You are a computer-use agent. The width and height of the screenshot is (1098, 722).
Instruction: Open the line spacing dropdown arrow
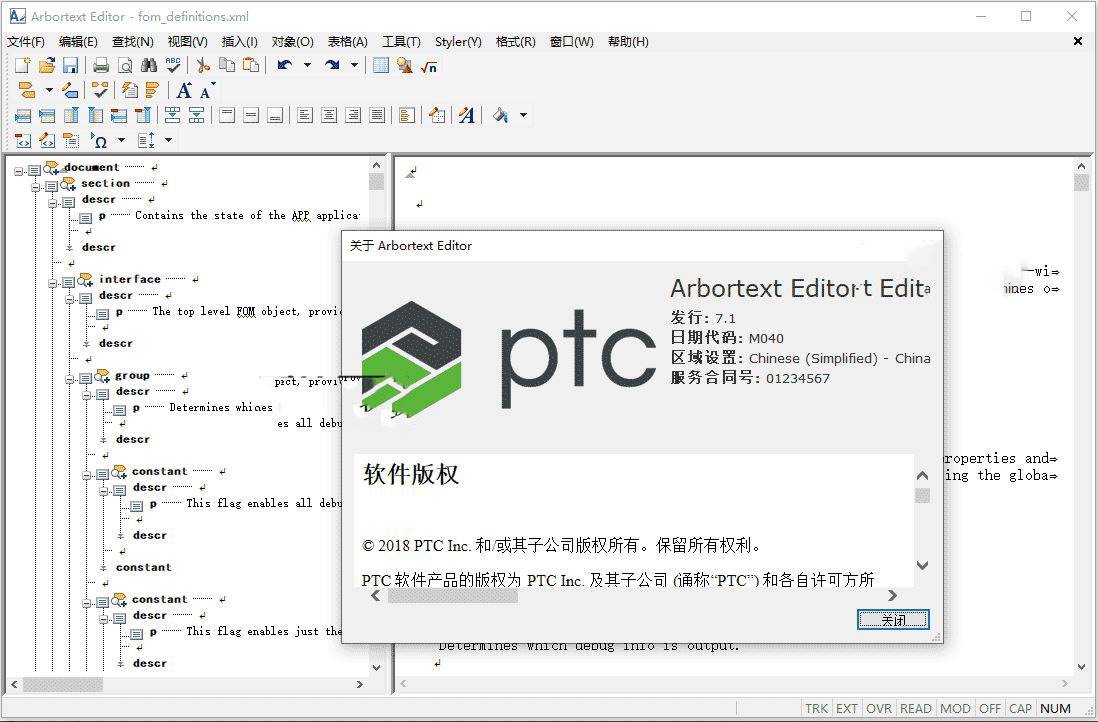tap(168, 140)
